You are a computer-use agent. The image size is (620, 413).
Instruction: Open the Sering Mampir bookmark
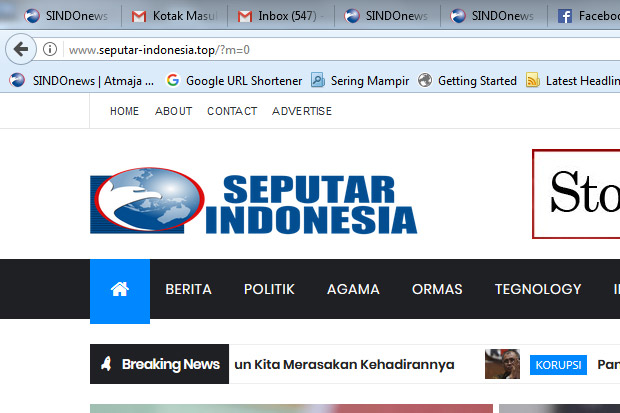(360, 81)
